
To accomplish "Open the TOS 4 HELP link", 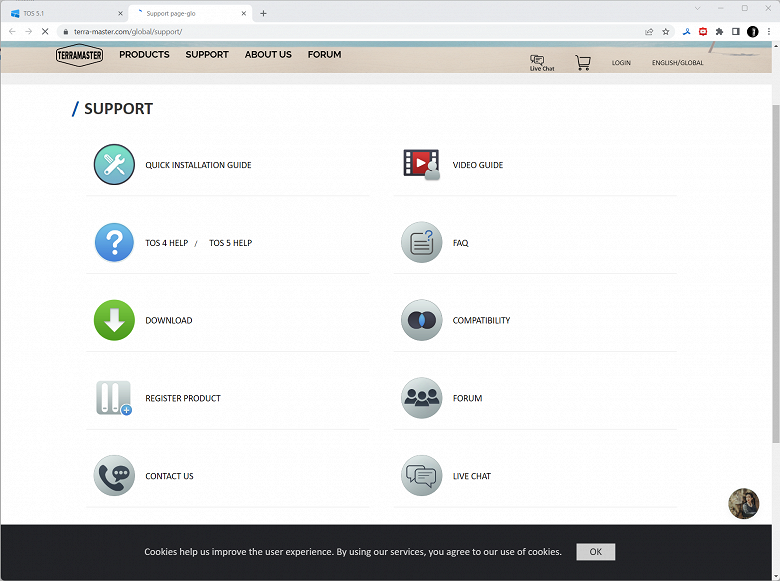I will 167,243.
